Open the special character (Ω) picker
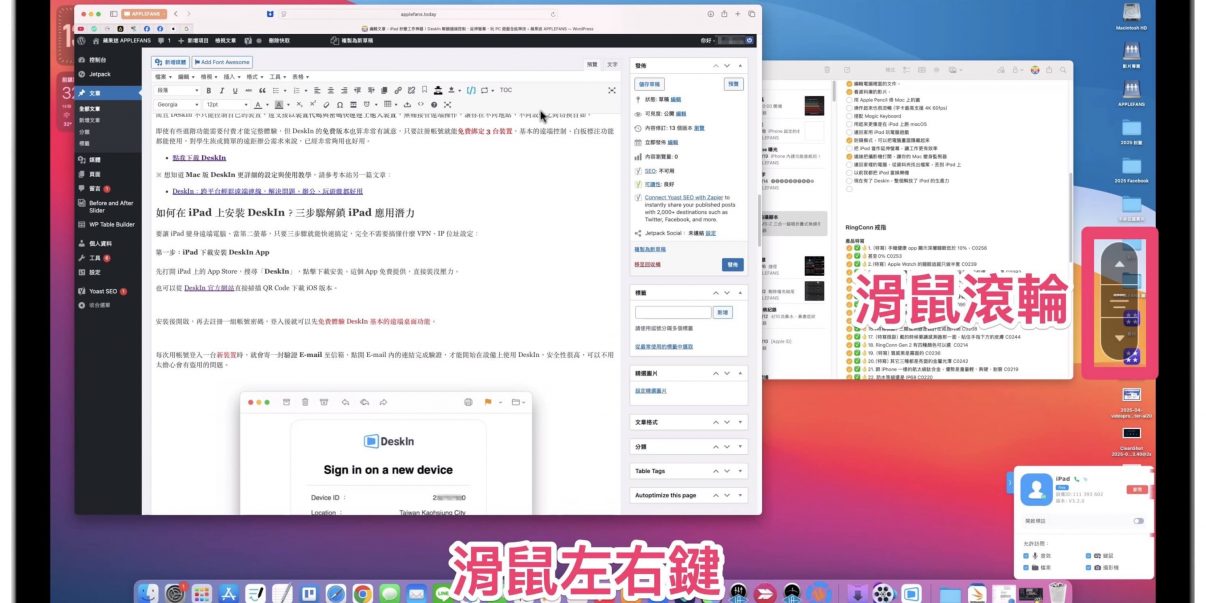1206x603 pixels. [x=340, y=104]
